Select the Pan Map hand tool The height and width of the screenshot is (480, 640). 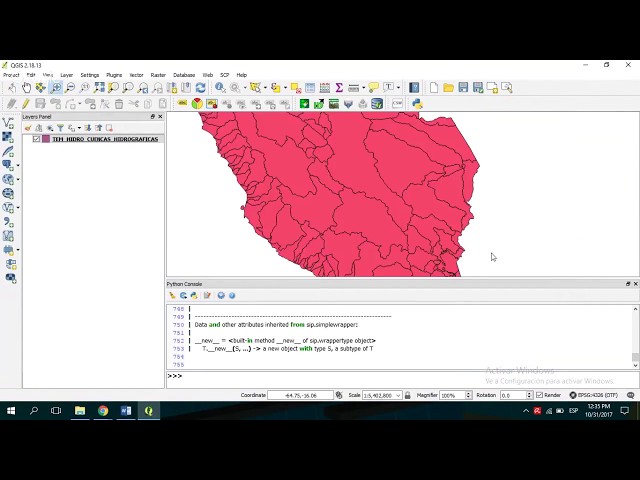click(27, 87)
